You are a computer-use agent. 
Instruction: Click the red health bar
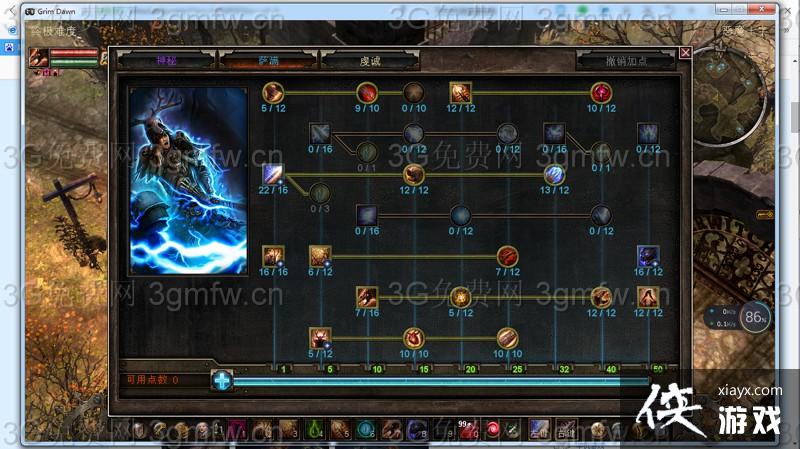click(74, 53)
